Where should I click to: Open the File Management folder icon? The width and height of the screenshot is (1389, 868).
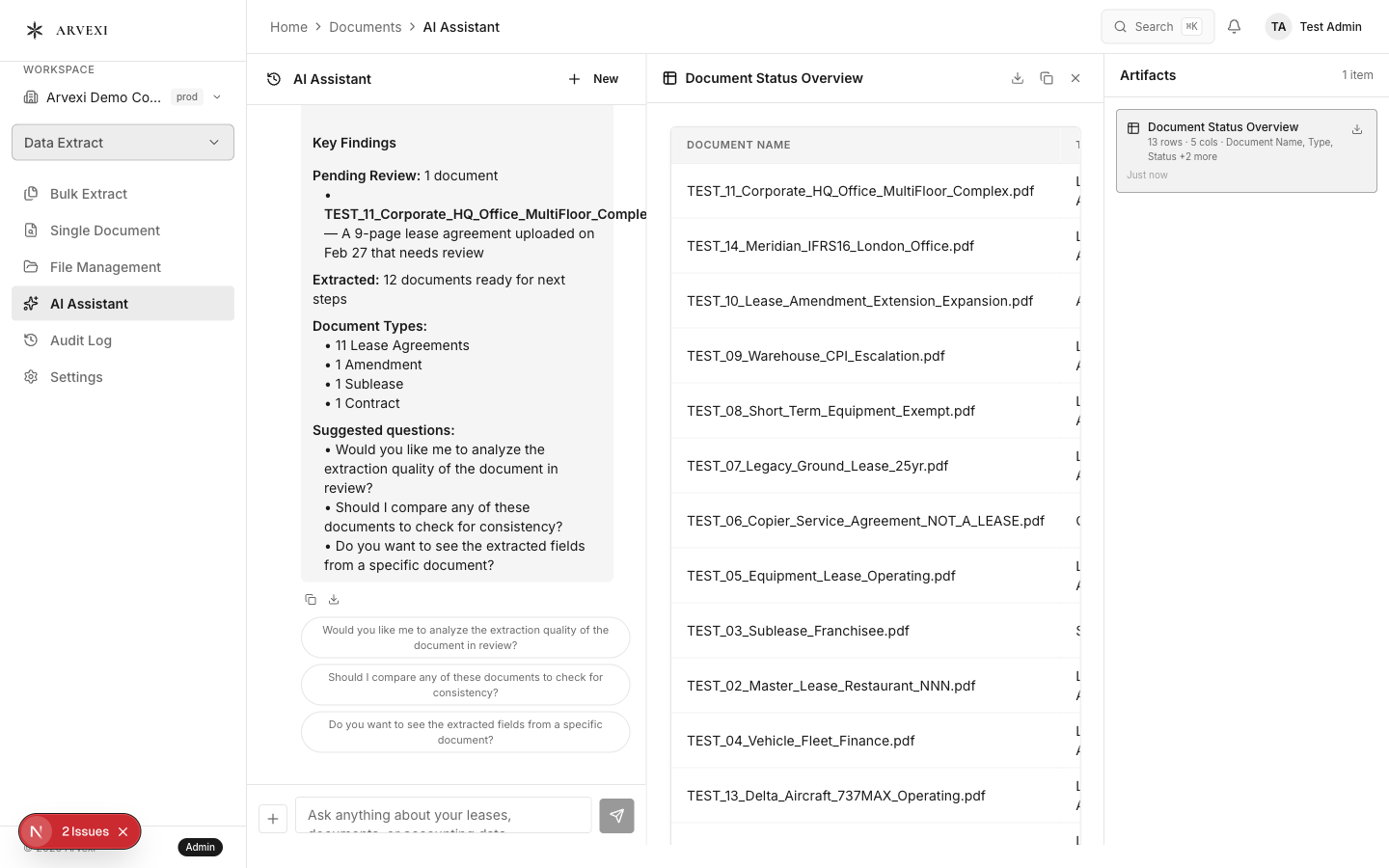[x=30, y=267]
